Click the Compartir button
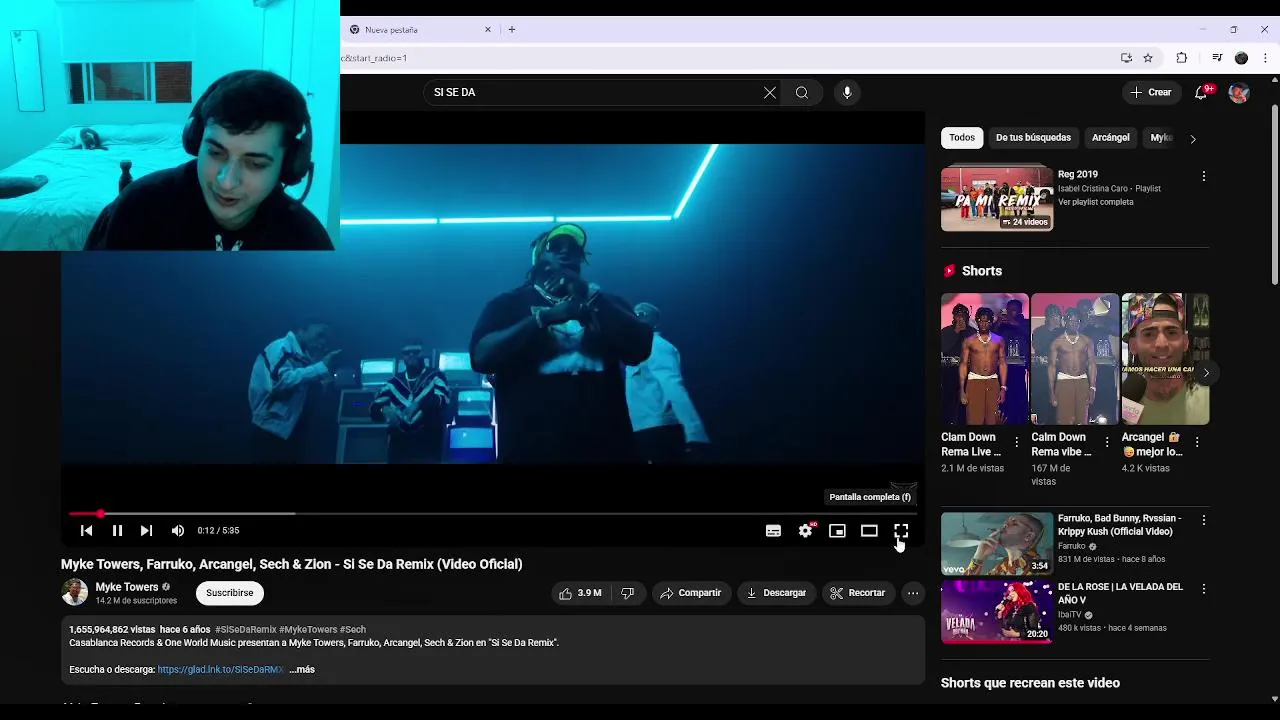1280x720 pixels. [x=690, y=593]
